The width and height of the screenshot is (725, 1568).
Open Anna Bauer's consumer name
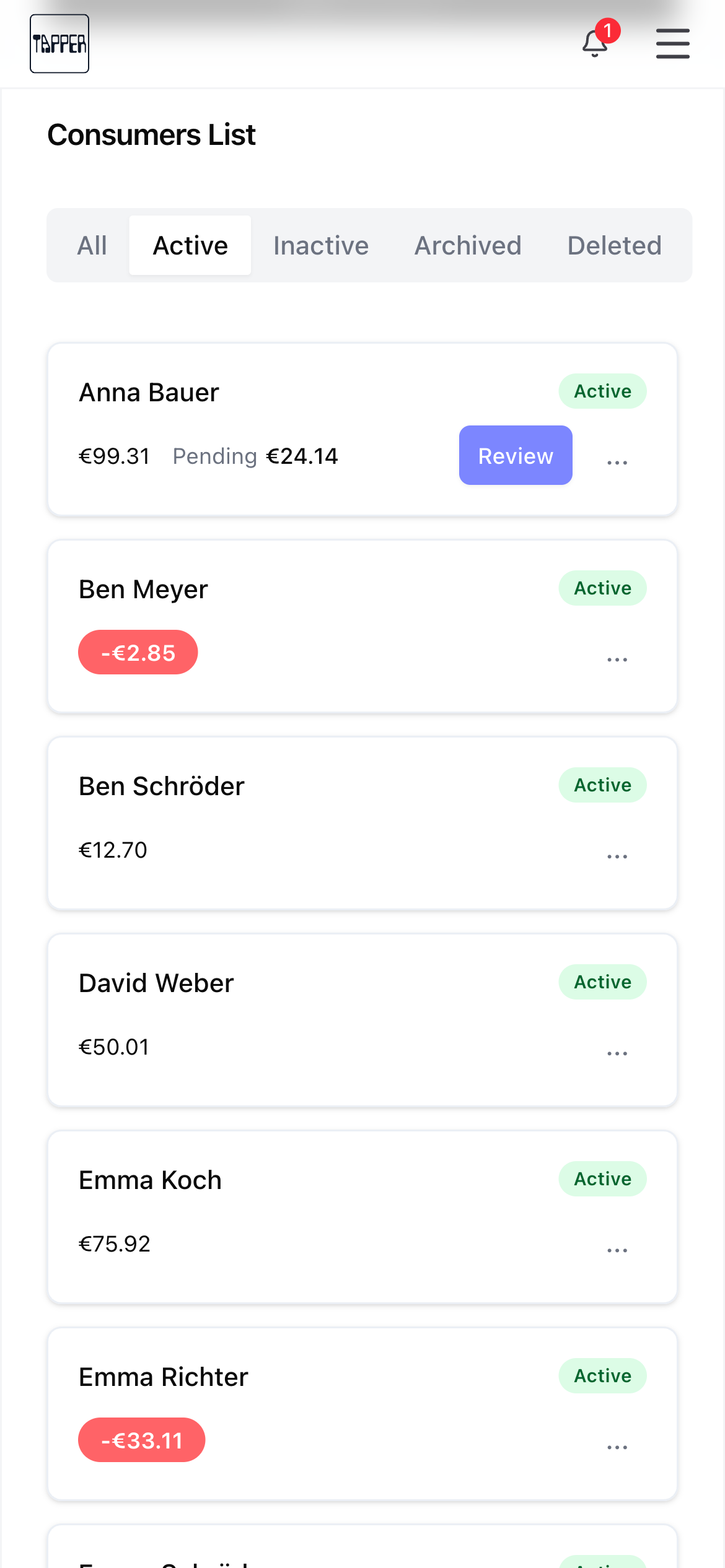click(149, 393)
